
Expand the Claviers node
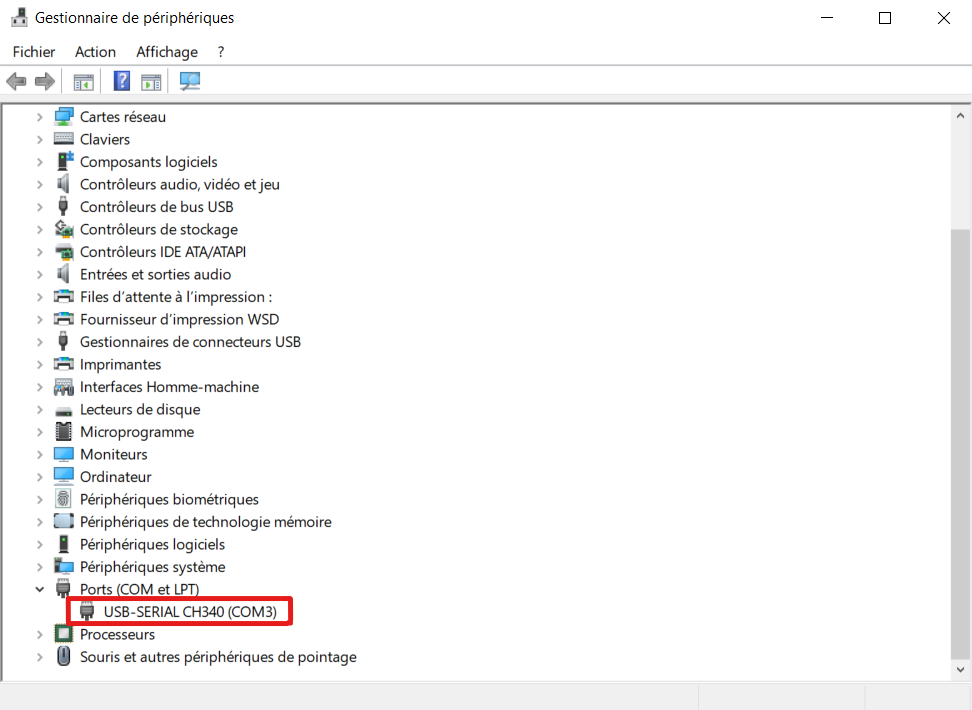pyautogui.click(x=40, y=139)
